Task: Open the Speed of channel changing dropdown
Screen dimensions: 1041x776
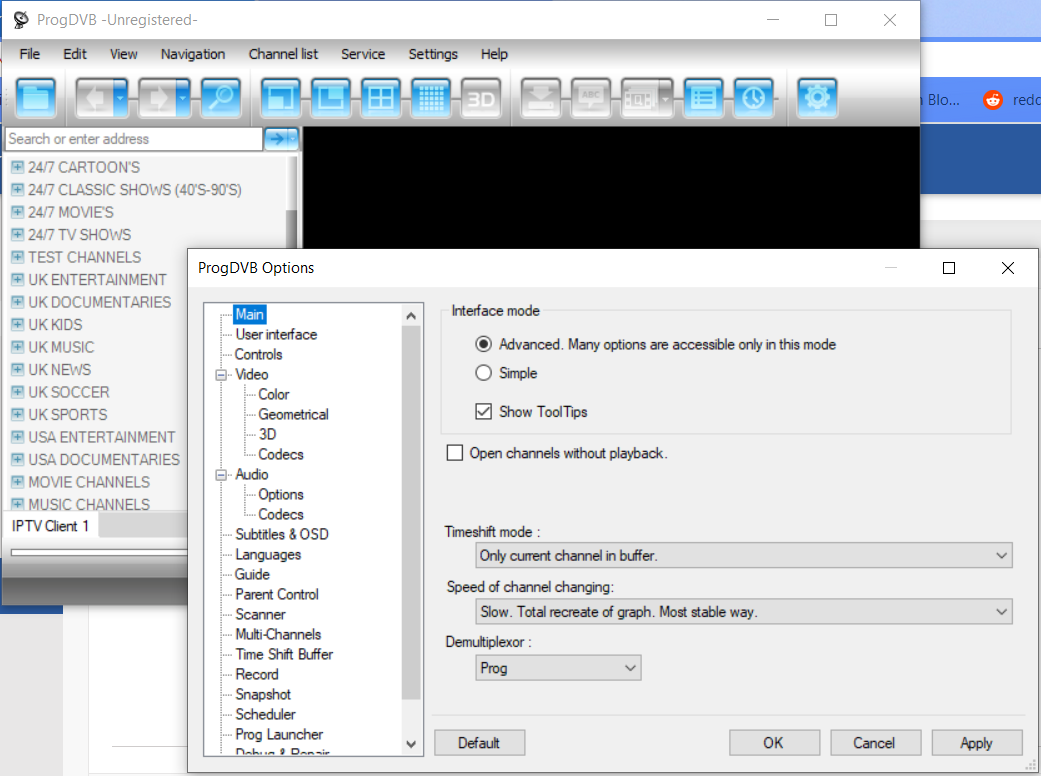Action: click(x=744, y=612)
